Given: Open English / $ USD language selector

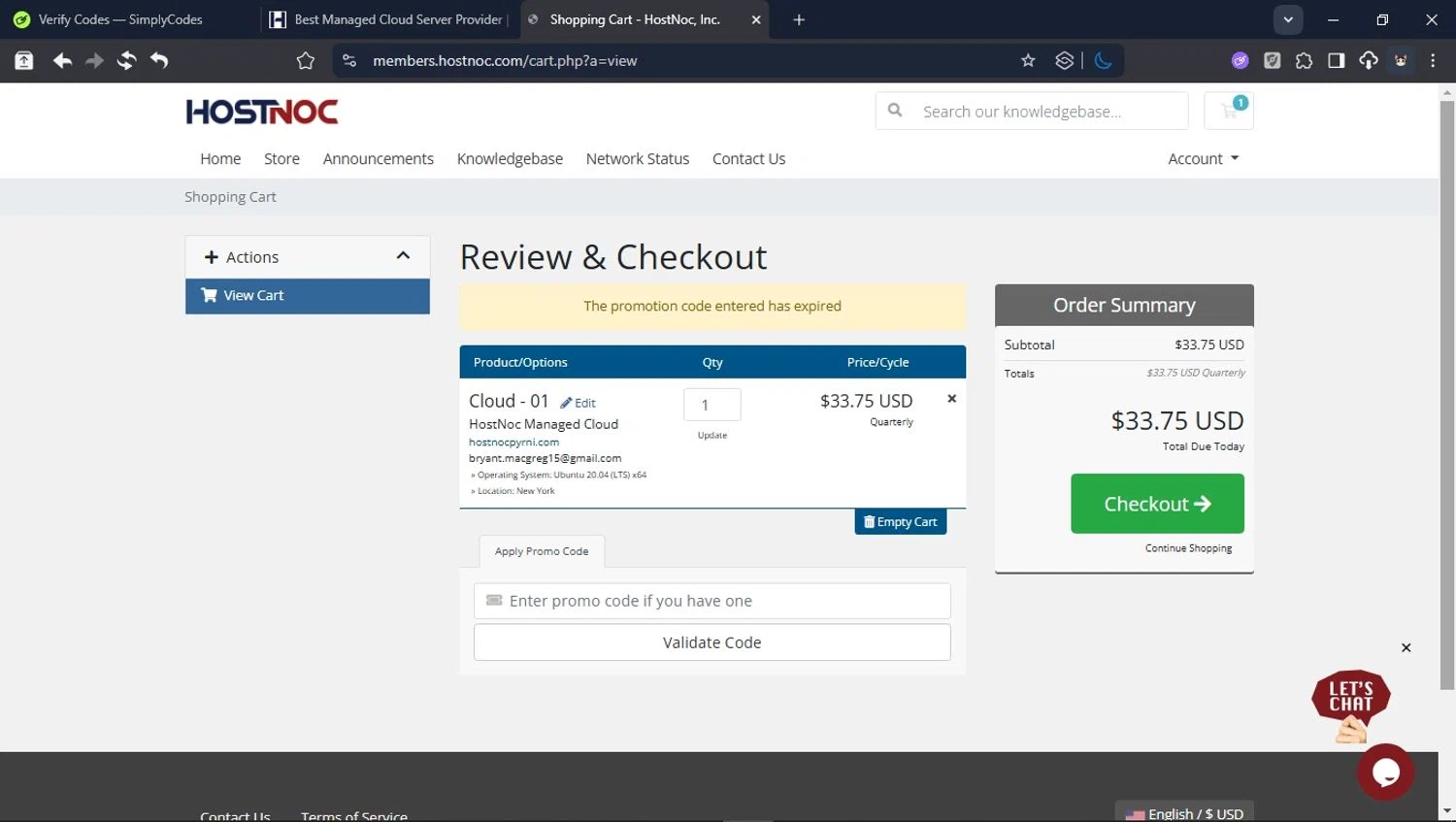Looking at the screenshot, I should coord(1184,813).
